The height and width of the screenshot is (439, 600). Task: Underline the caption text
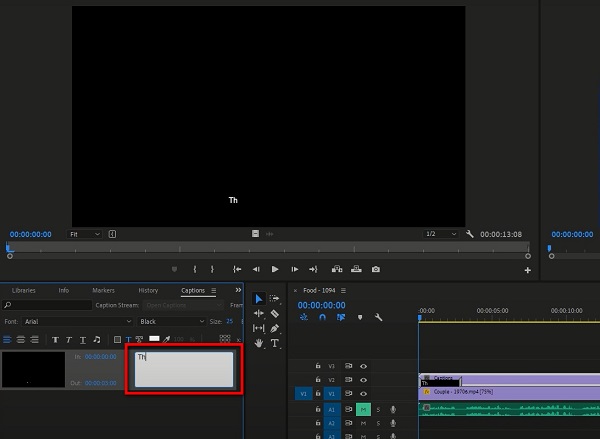(x=83, y=339)
